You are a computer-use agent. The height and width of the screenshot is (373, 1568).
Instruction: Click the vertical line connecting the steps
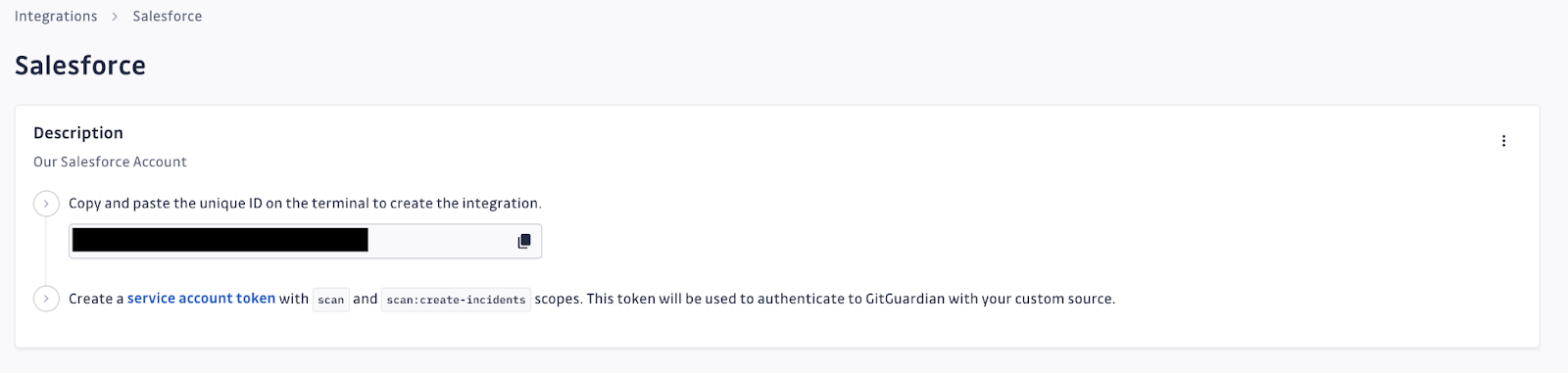tap(46, 252)
